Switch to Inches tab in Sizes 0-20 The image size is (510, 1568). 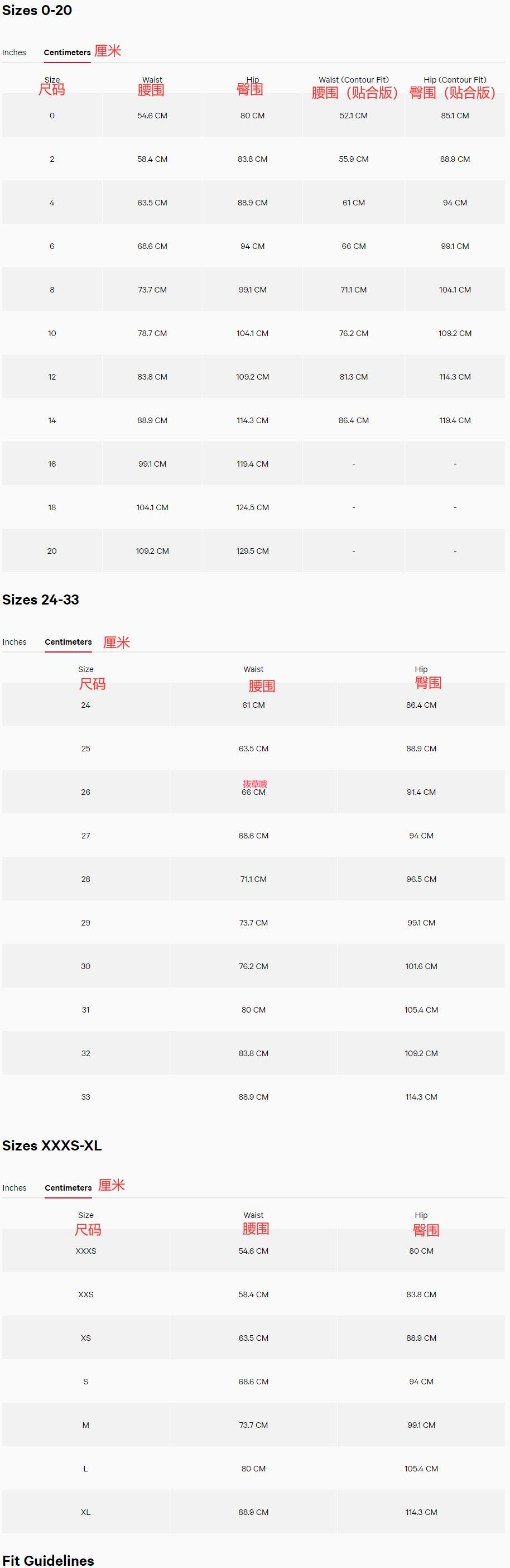[14, 52]
